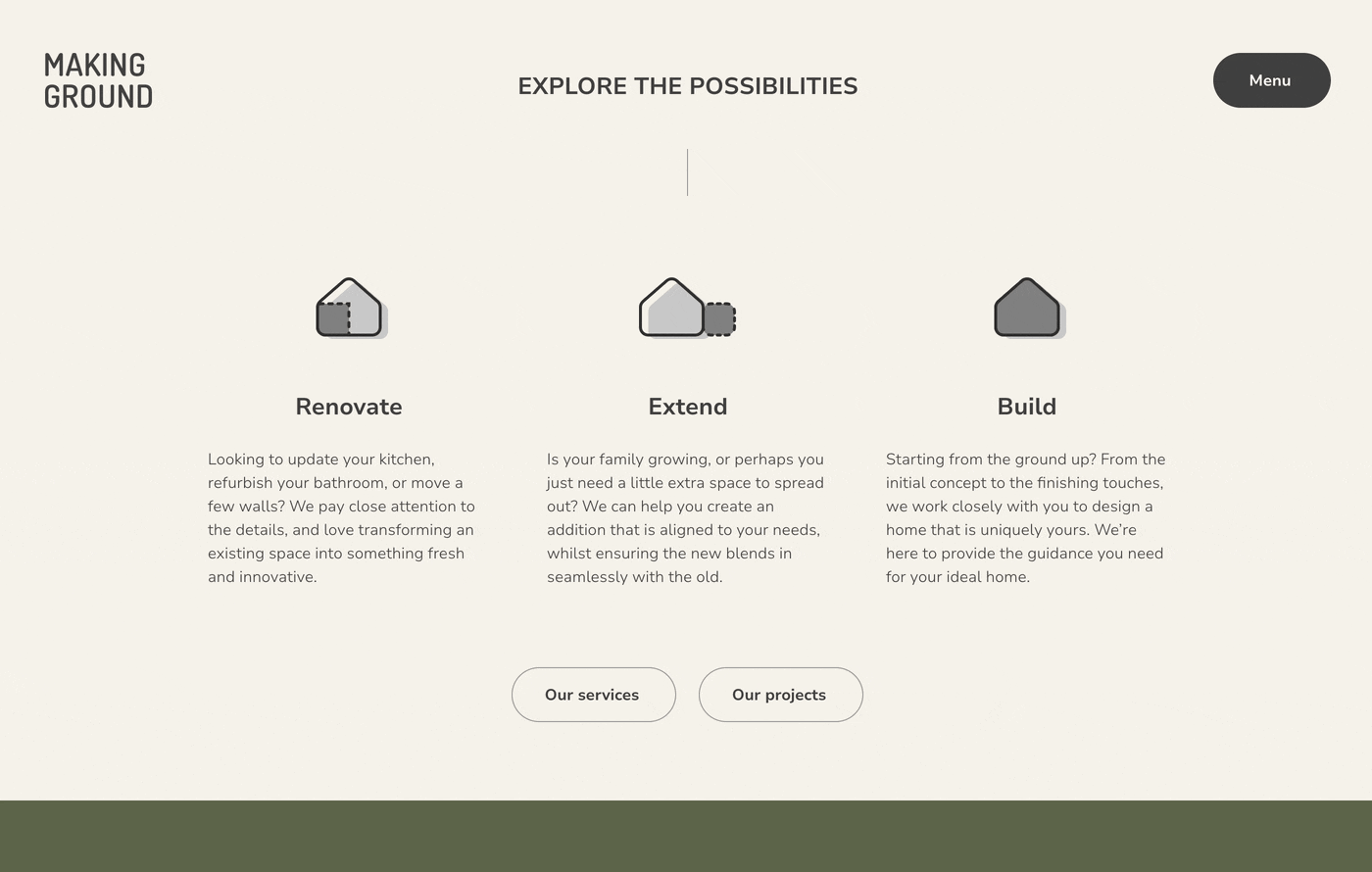Click the Build house icon

[x=1030, y=308]
